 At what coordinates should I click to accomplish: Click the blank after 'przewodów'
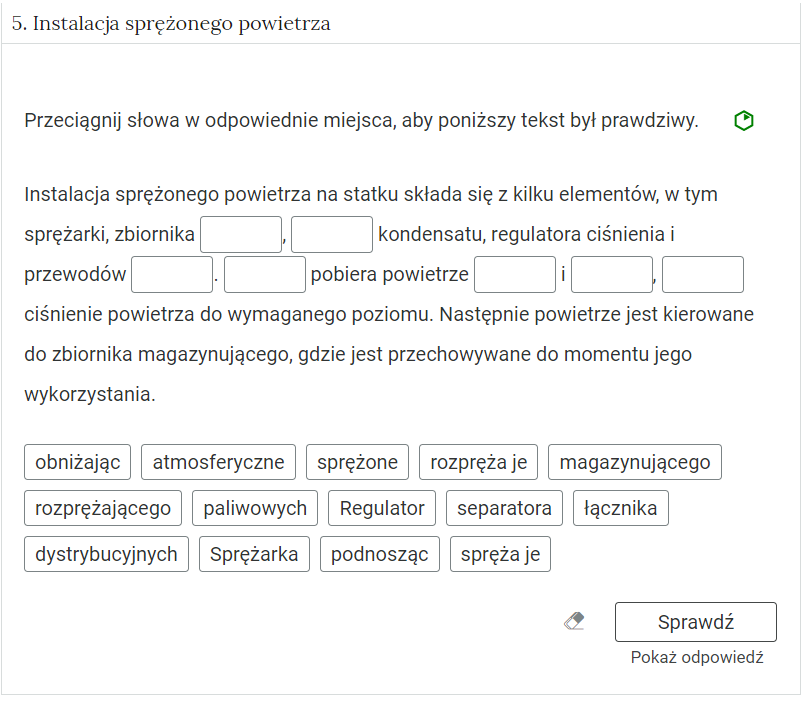[169, 274]
